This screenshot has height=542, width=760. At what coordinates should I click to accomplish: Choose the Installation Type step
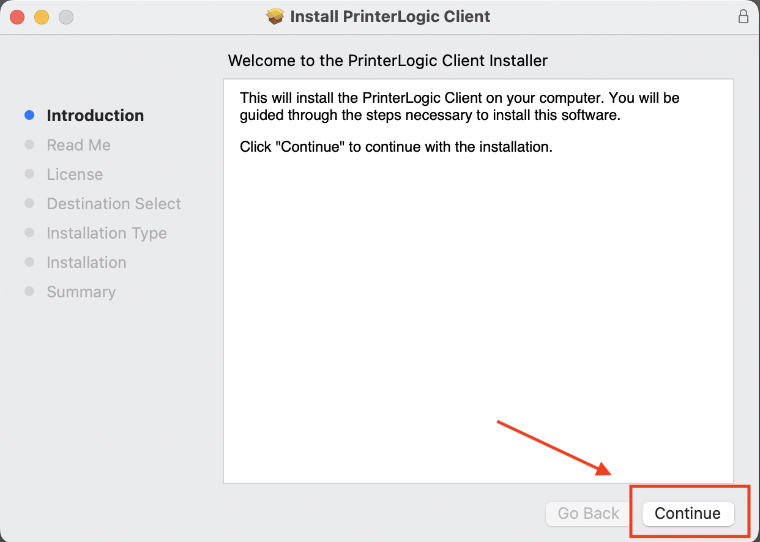pyautogui.click(x=106, y=233)
